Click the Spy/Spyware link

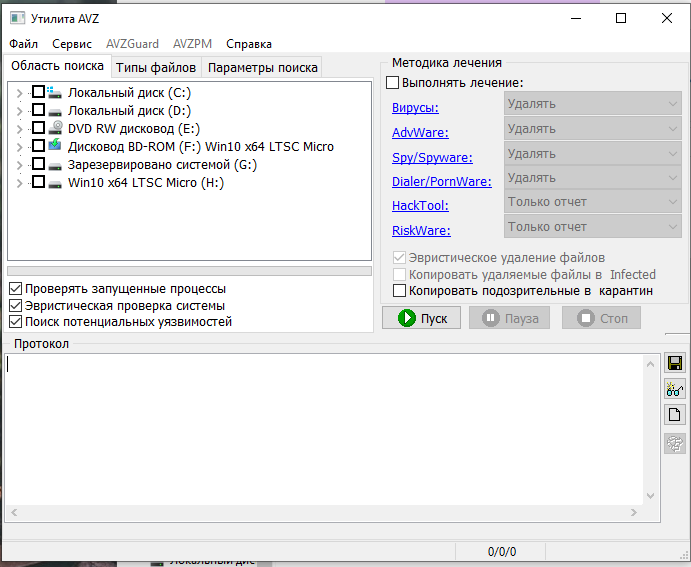pyautogui.click(x=432, y=158)
